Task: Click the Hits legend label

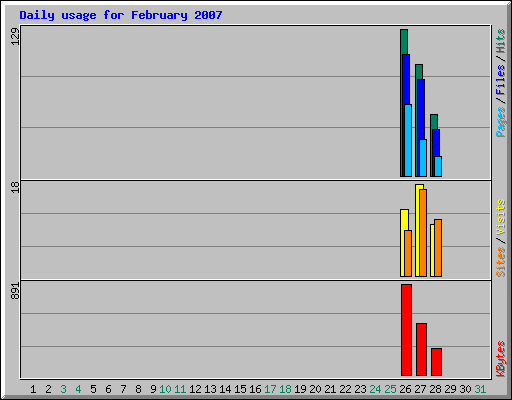Action: point(500,41)
